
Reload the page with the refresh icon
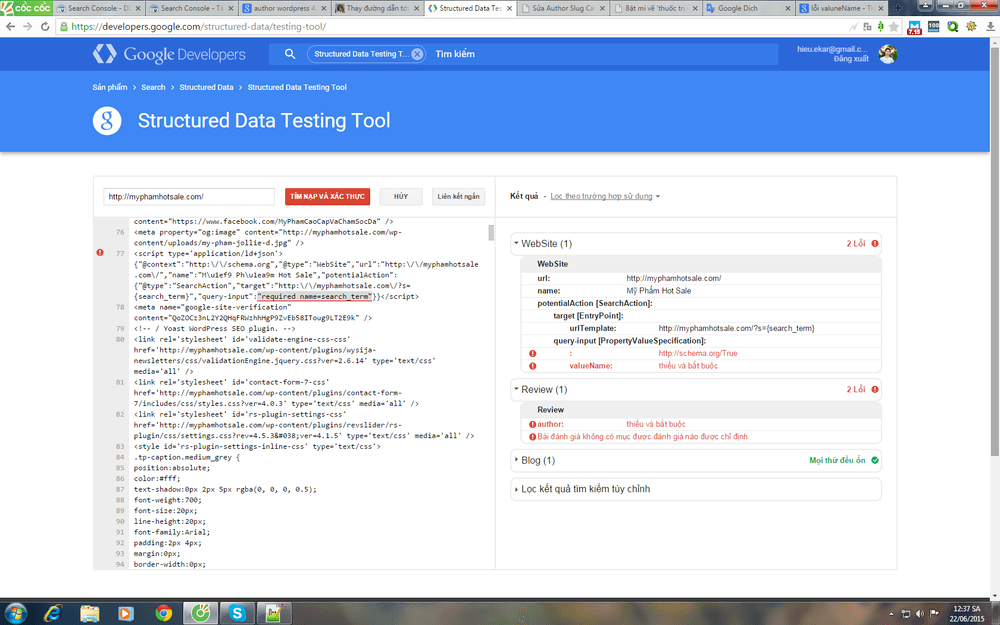pyautogui.click(x=45, y=27)
